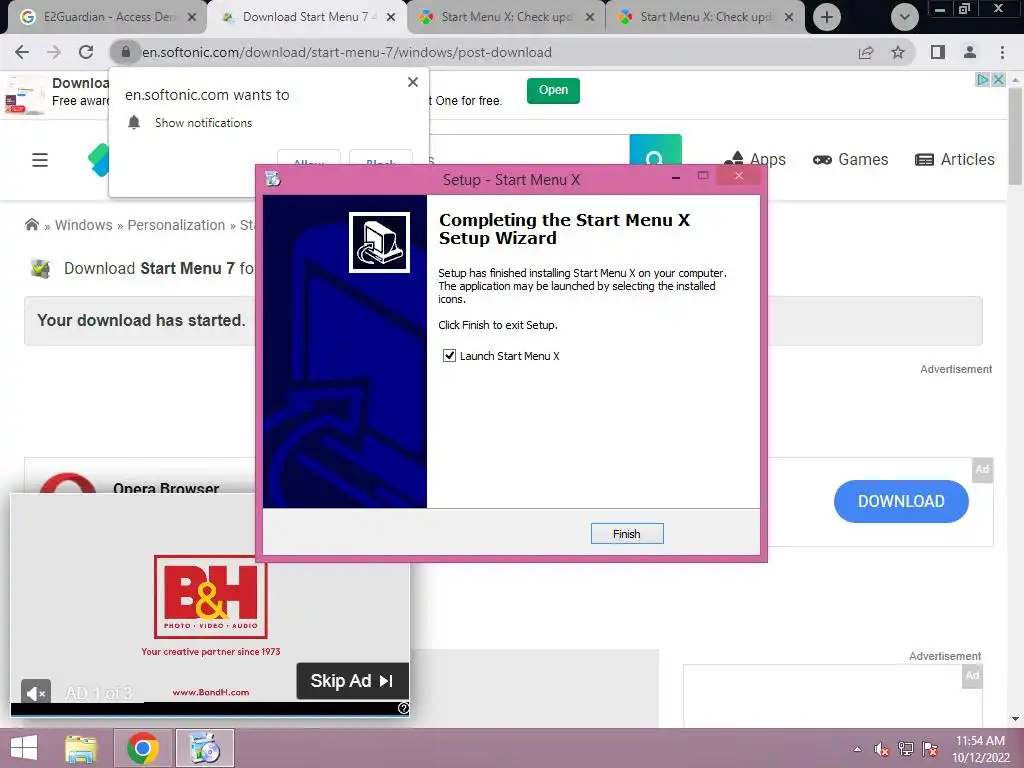Viewport: 1024px width, 768px height.
Task: Click blue DOWNLOAD button for Opera
Action: pos(901,501)
